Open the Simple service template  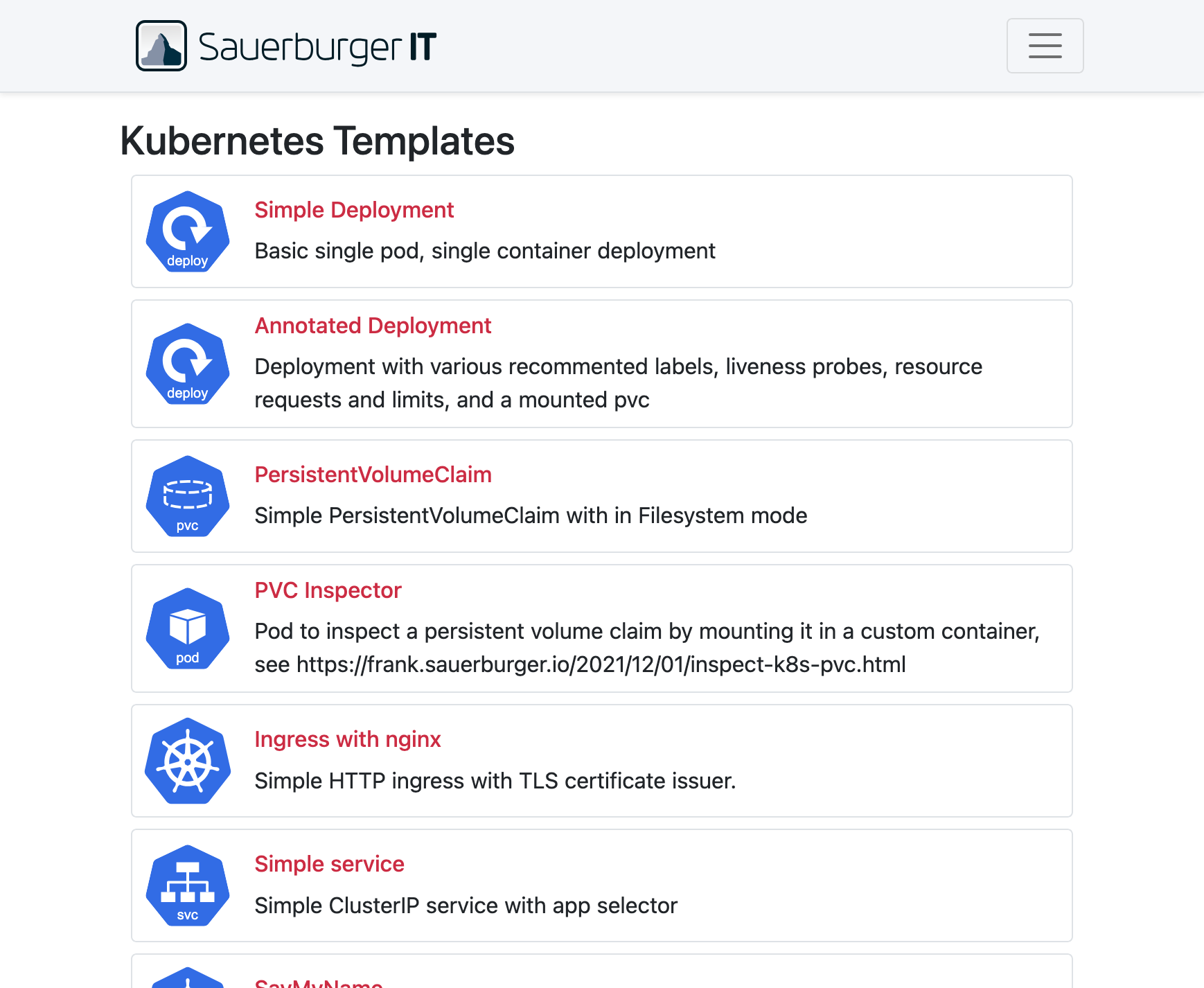pyautogui.click(x=329, y=864)
